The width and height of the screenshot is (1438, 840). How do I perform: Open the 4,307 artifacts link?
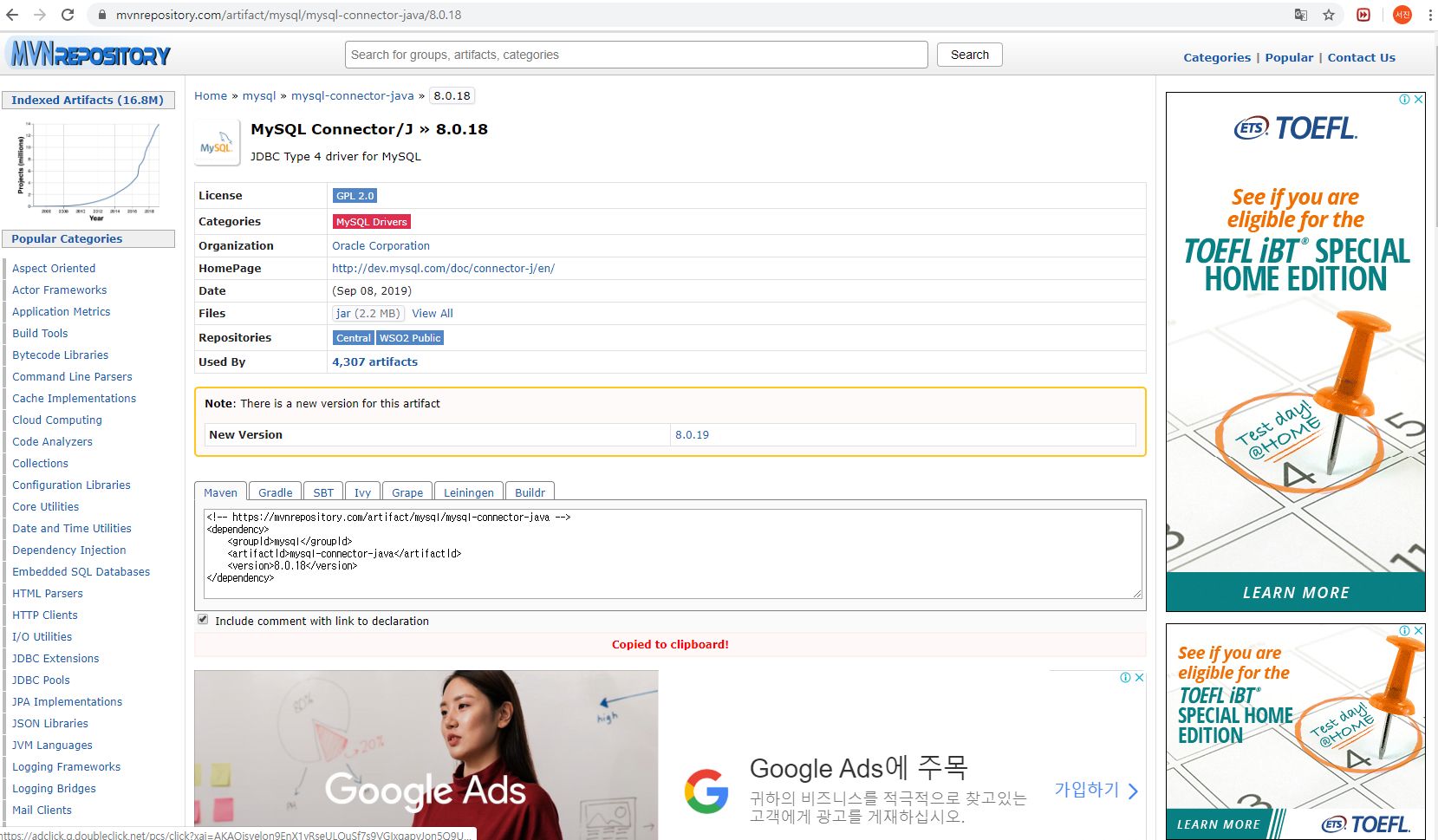coord(374,362)
